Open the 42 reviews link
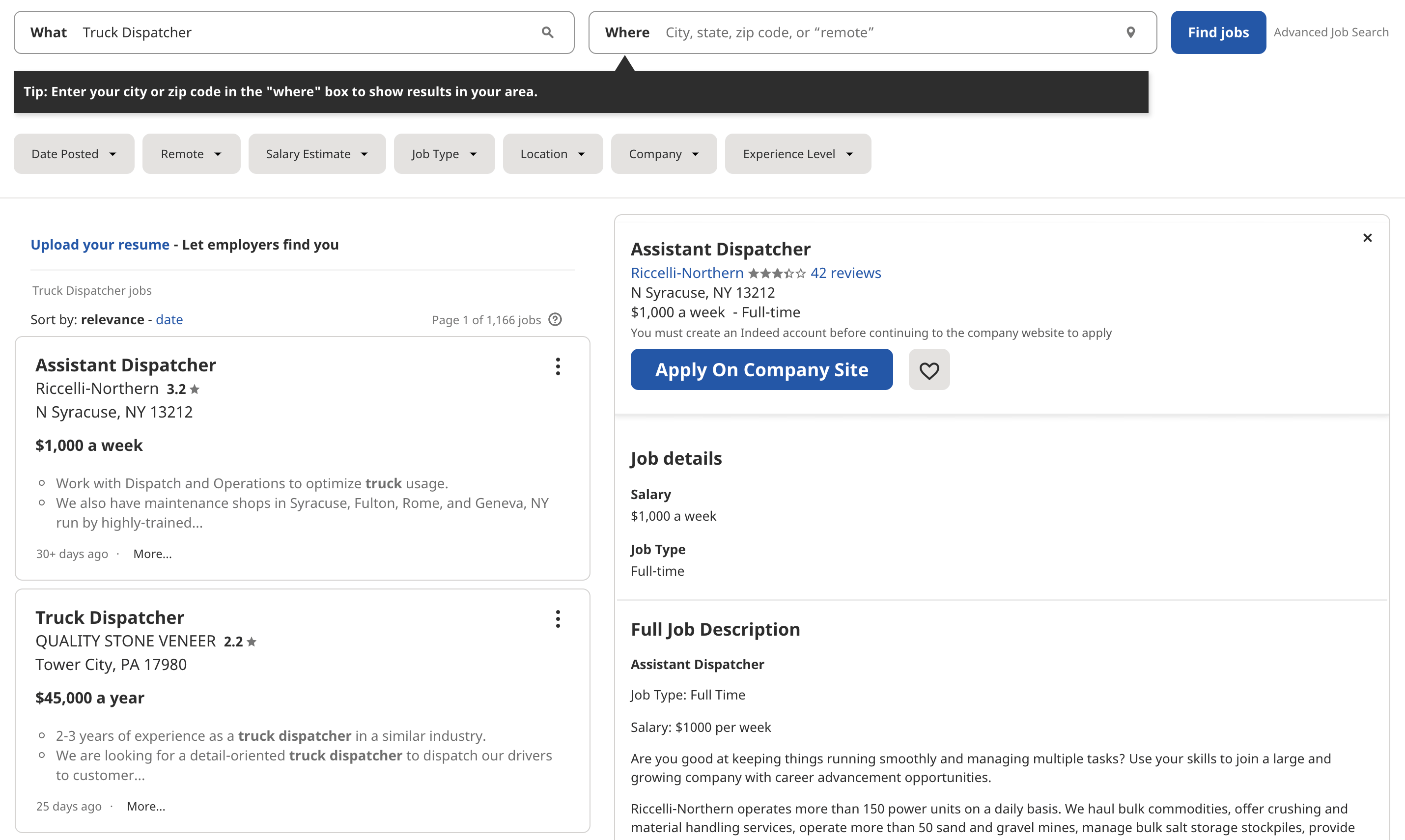 [x=846, y=274]
